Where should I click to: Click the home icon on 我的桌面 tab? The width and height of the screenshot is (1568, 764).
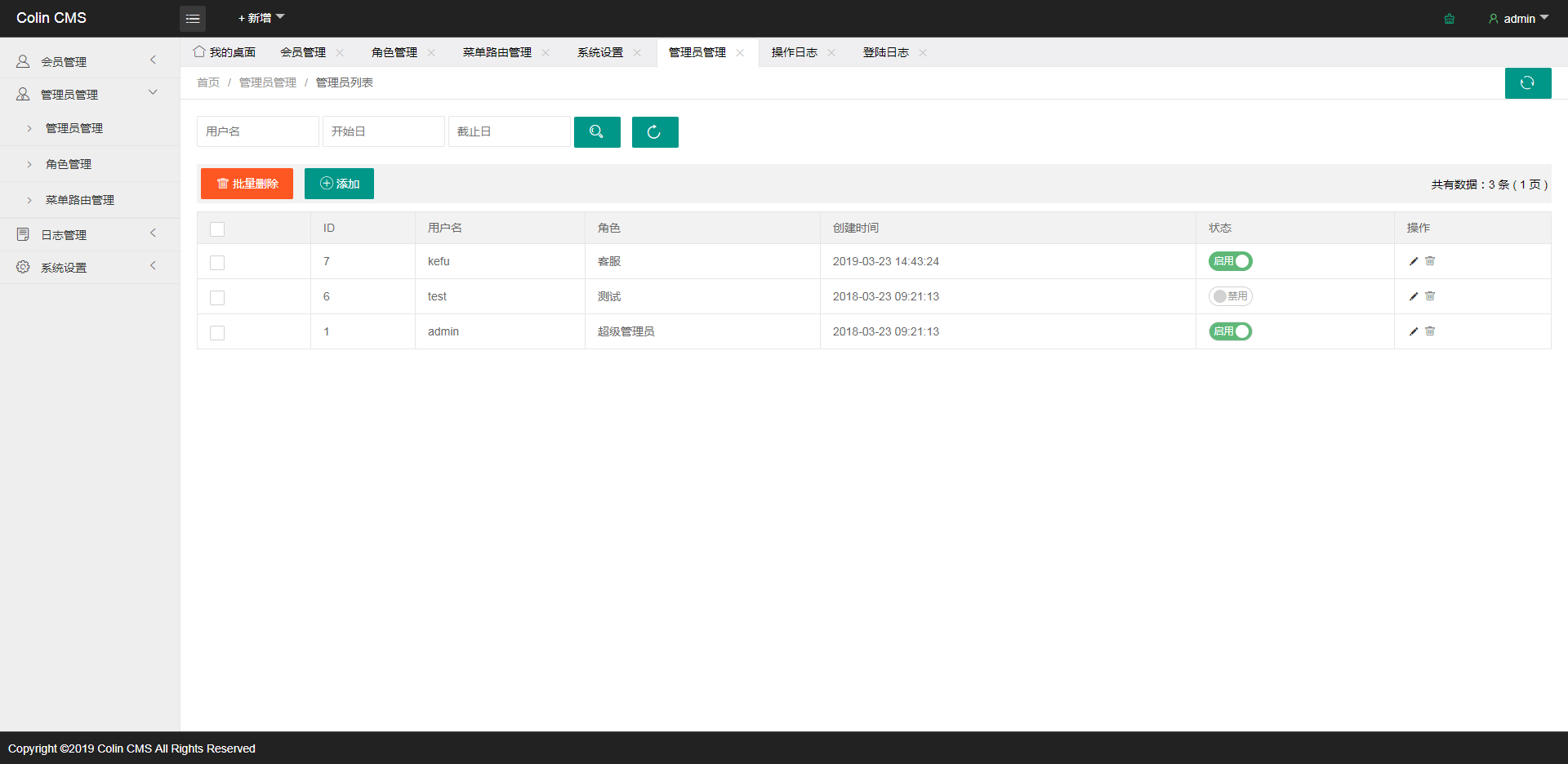point(199,51)
